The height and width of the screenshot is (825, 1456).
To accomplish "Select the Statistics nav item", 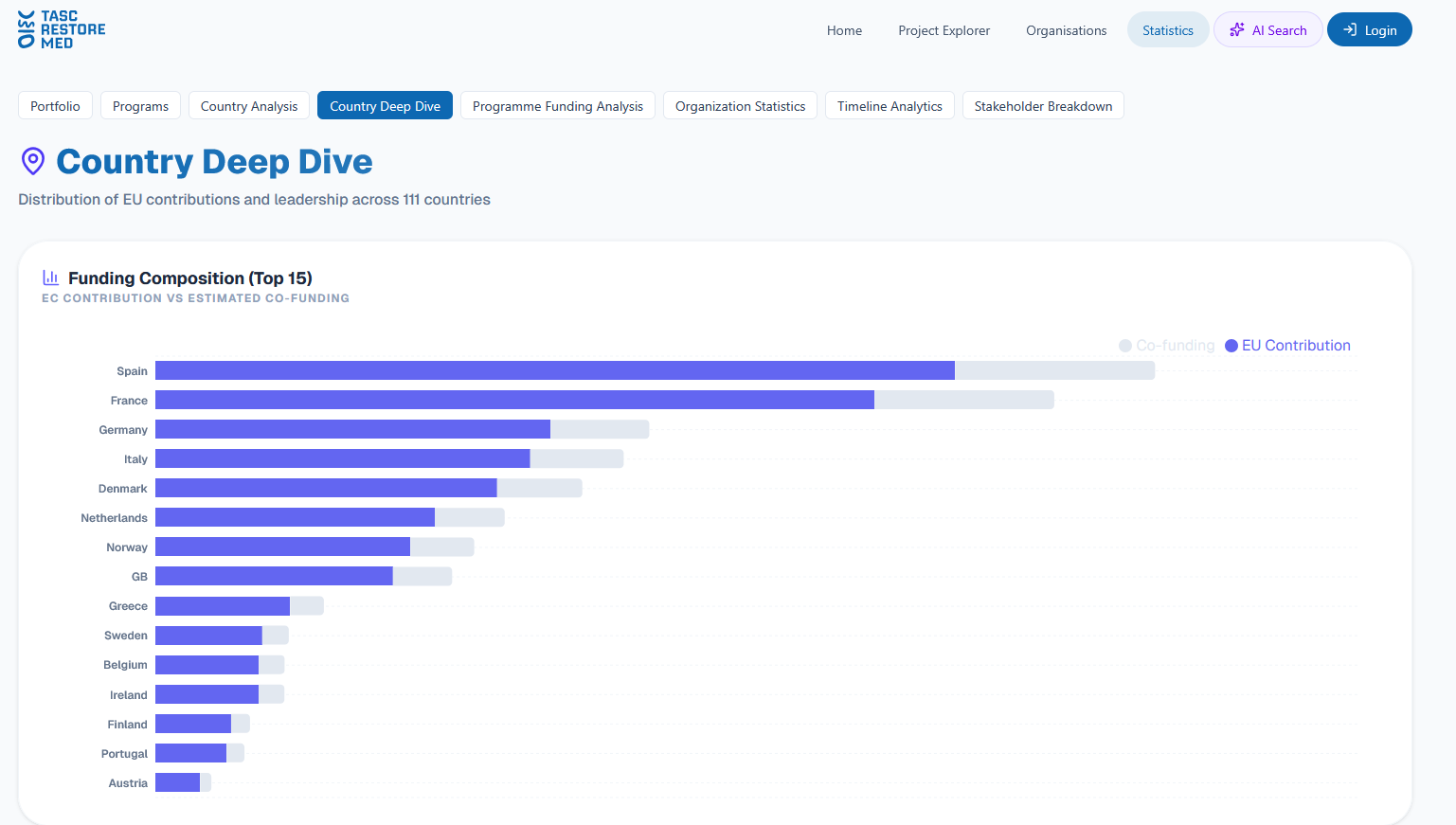I will [x=1168, y=30].
